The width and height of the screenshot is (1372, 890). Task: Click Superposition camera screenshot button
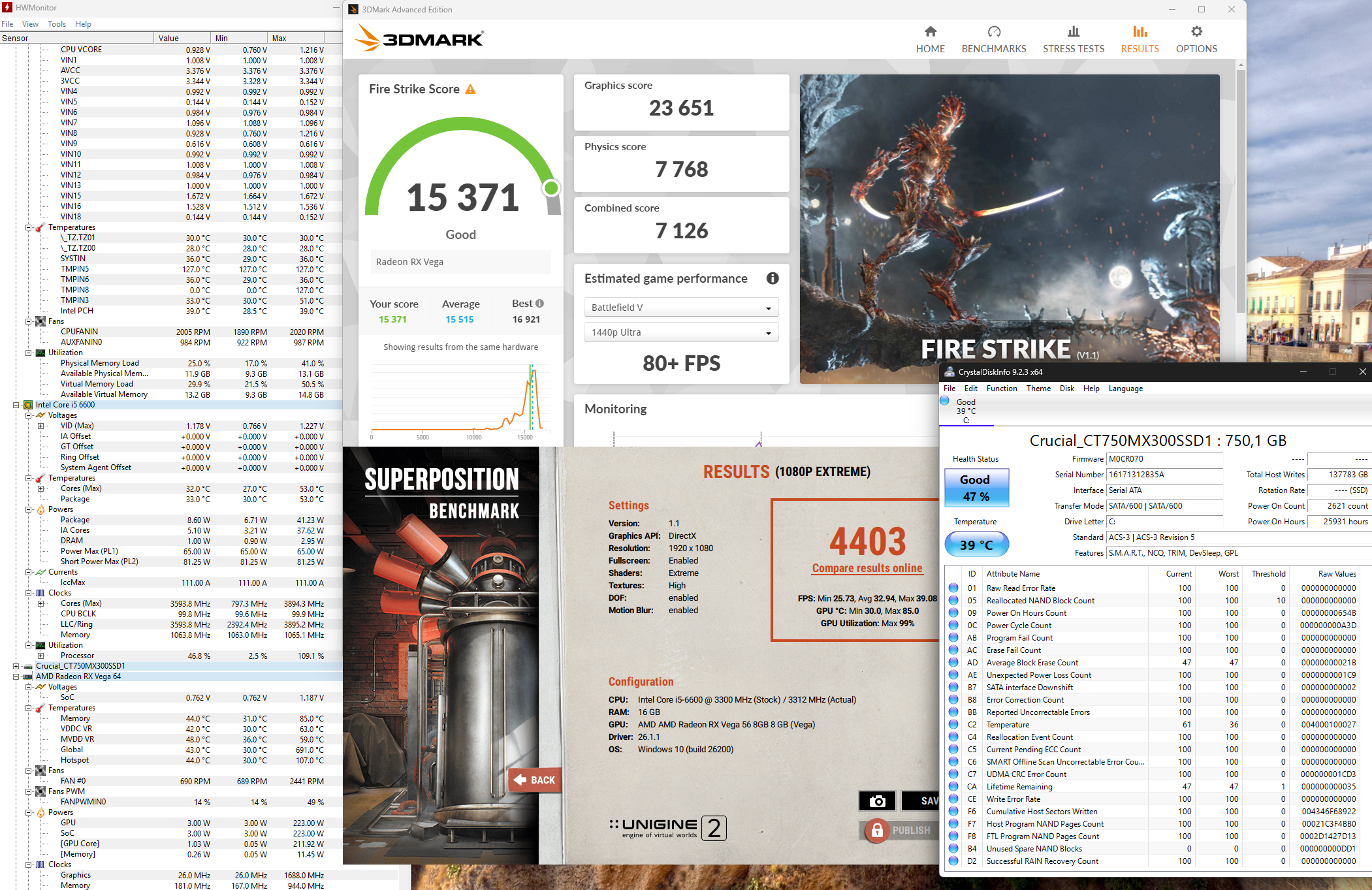[877, 801]
